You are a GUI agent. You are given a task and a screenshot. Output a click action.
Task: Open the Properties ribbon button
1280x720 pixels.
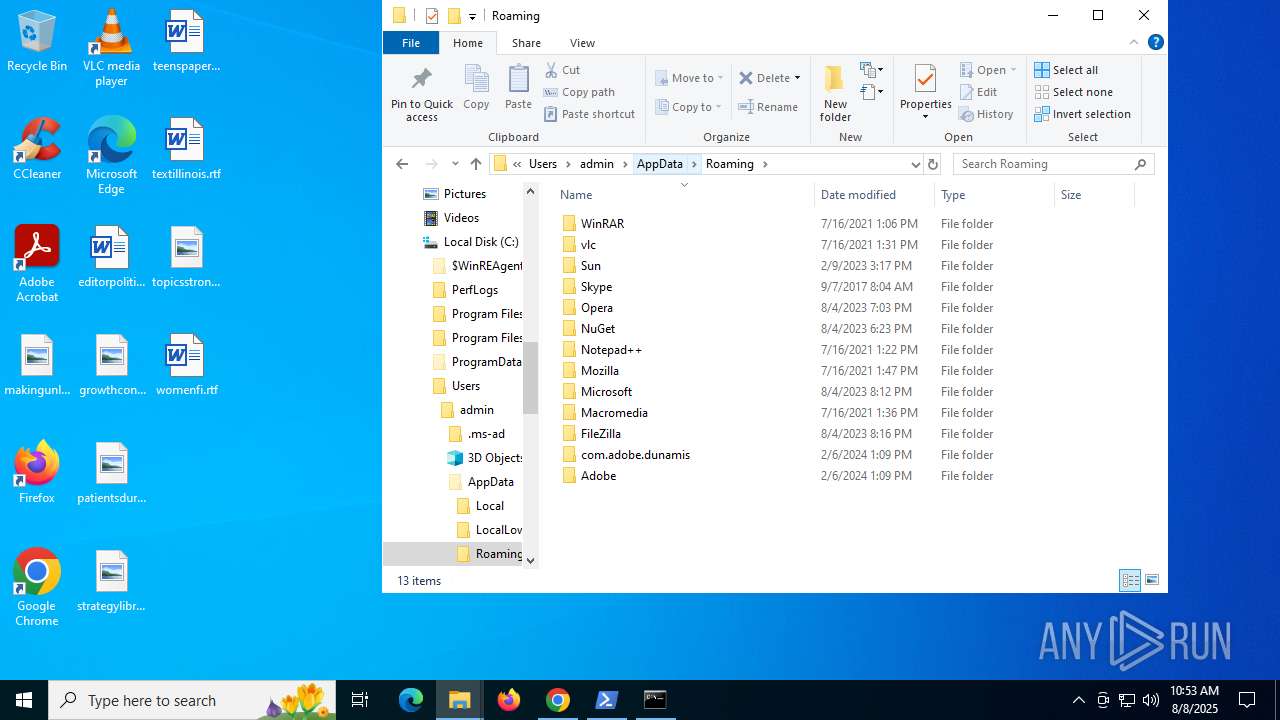point(925,92)
